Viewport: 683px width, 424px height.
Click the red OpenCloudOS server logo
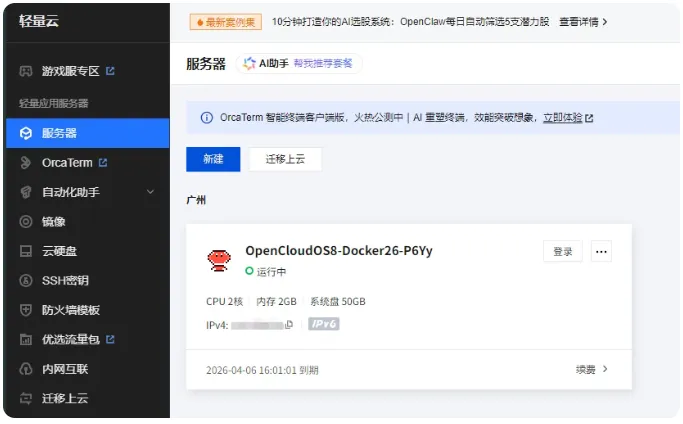[219, 261]
